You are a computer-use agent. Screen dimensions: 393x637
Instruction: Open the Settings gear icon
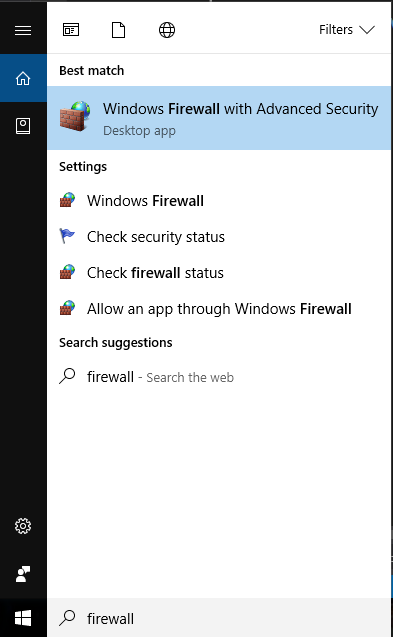(x=23, y=526)
